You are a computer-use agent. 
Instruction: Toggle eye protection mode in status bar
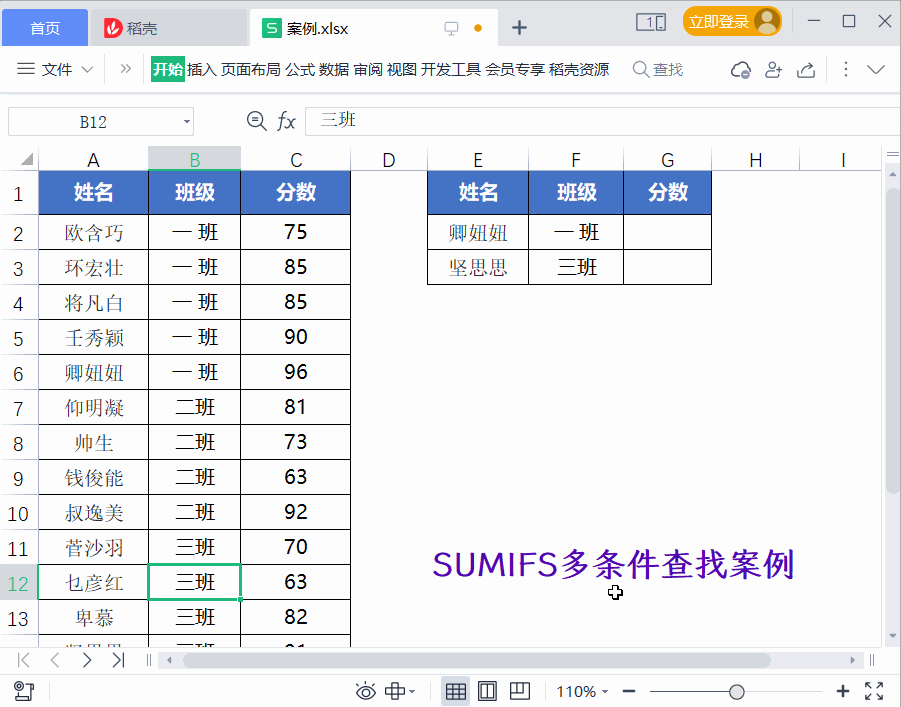366,690
